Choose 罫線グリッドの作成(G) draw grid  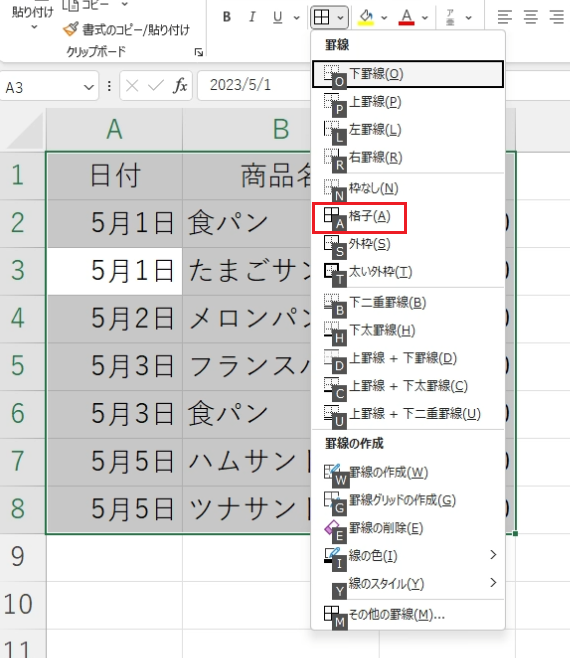(x=408, y=500)
